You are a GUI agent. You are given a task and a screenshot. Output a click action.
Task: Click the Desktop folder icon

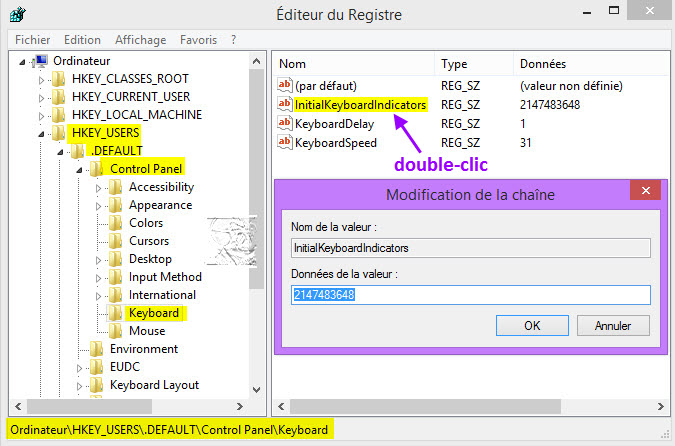(x=115, y=259)
